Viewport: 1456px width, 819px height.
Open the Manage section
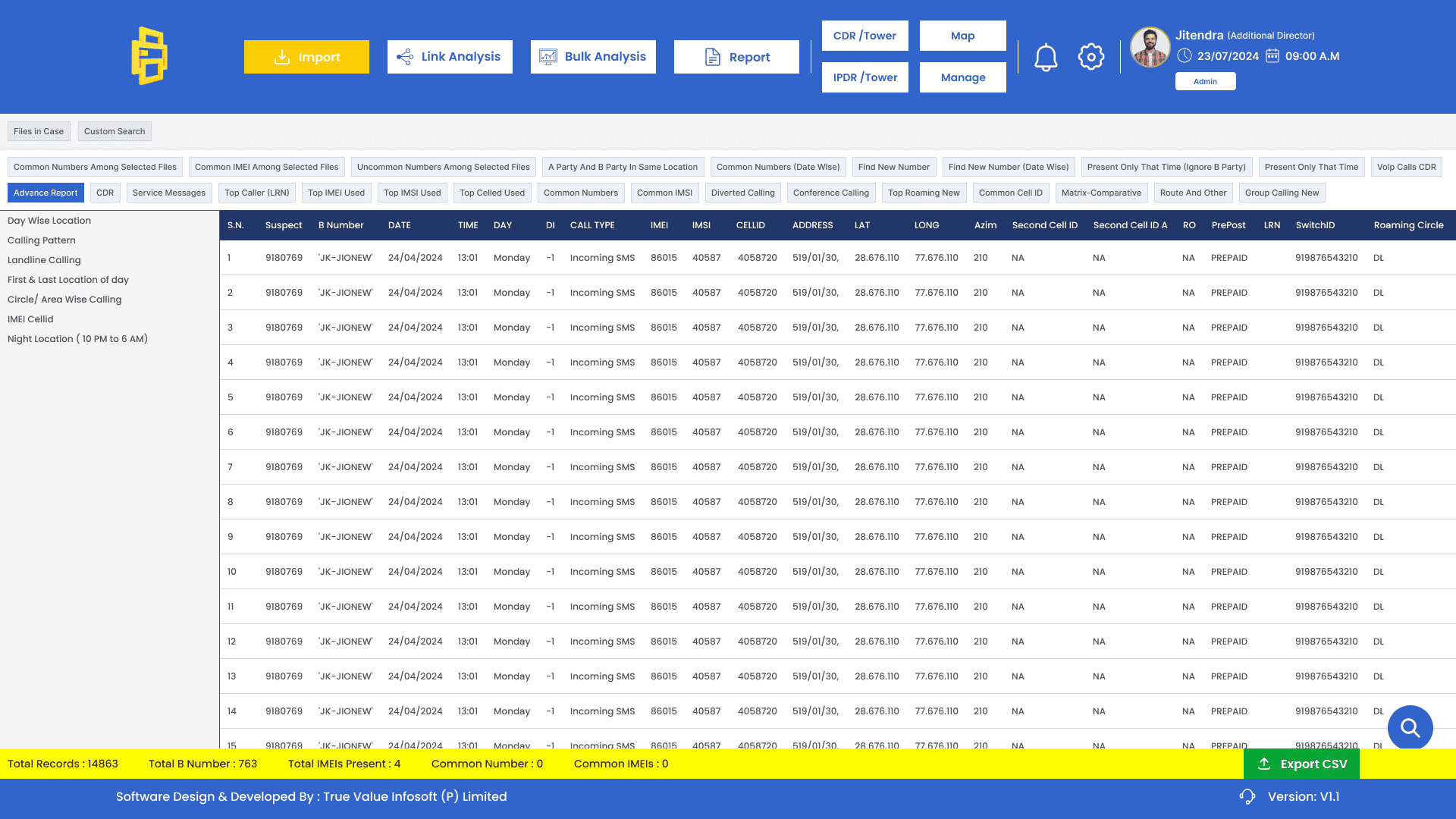(962, 77)
